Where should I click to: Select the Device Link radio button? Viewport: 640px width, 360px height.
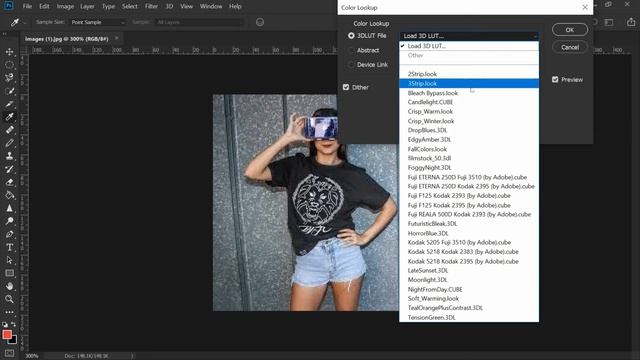[351, 64]
